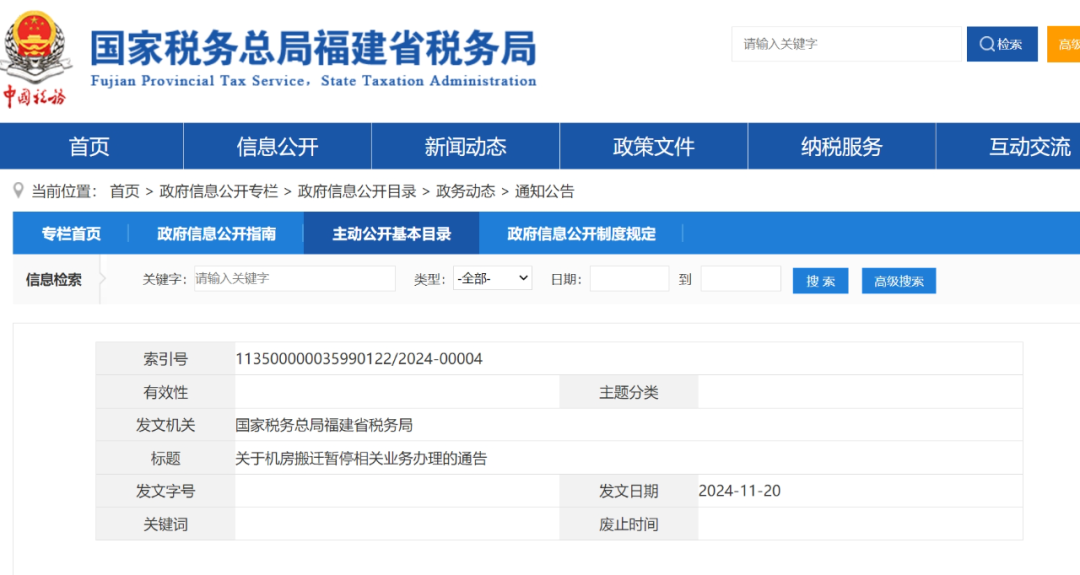Viewport: 1080px width, 575px height.
Task: Click the 关键字 input field in 信息检索
Action: coord(294,278)
